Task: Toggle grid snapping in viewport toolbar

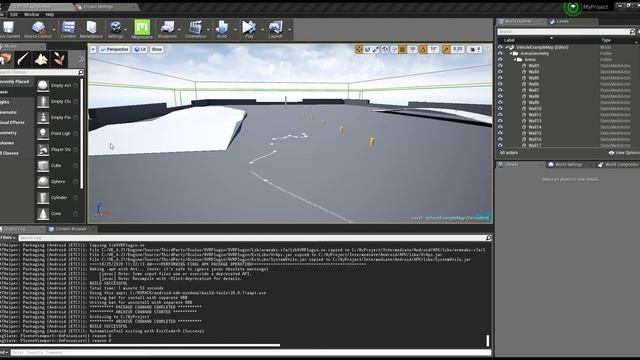Action: pyautogui.click(x=403, y=49)
